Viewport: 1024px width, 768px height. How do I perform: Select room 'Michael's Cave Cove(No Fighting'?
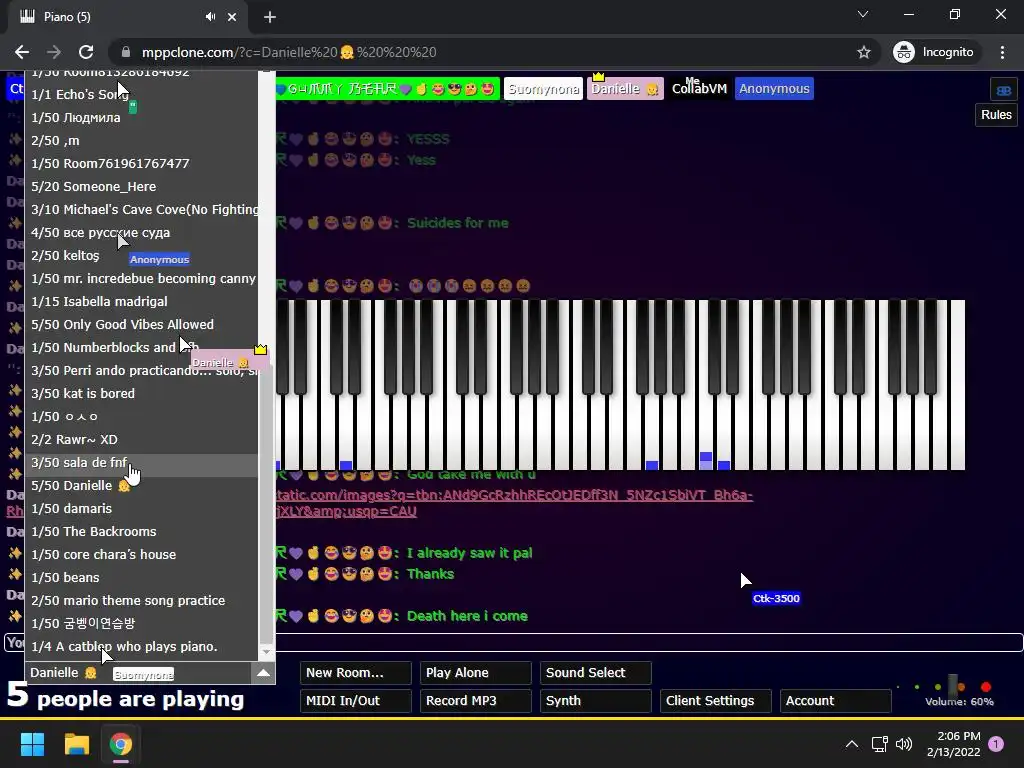point(142,210)
